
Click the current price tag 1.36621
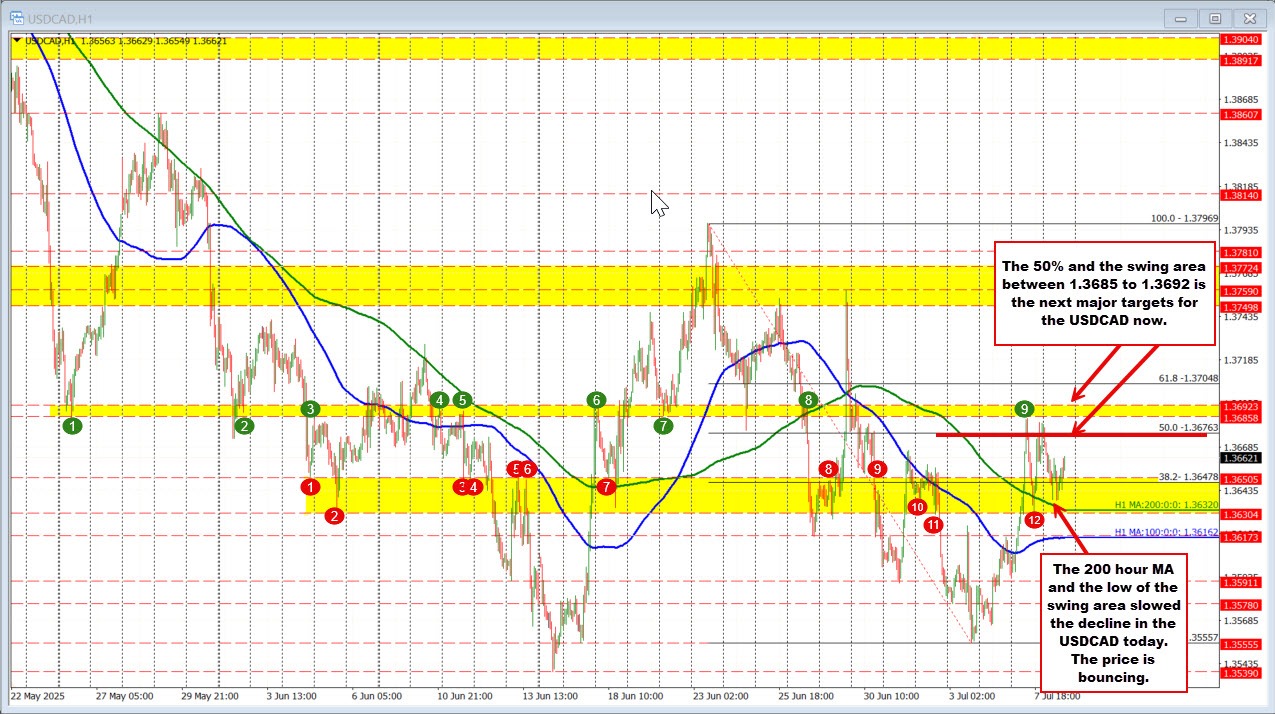(x=1243, y=455)
